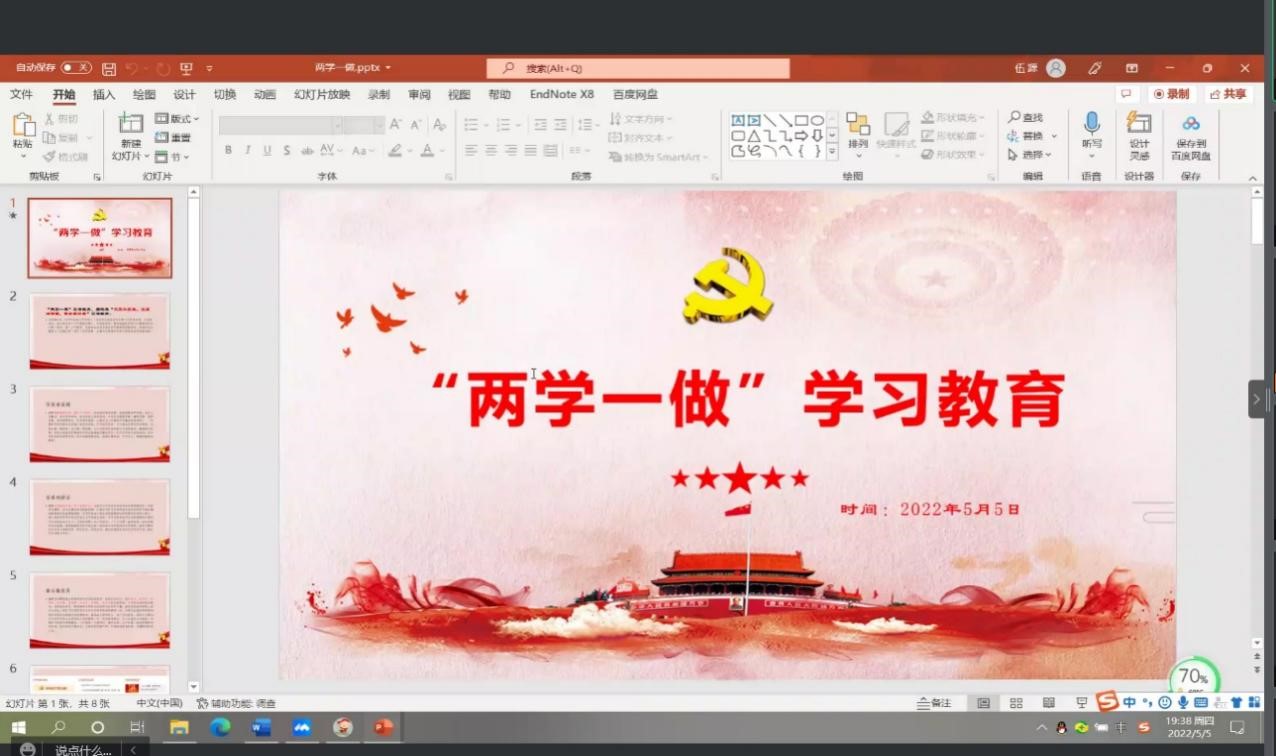1276x756 pixels.
Task: Select slide 2 thumbnail
Action: tap(100, 331)
